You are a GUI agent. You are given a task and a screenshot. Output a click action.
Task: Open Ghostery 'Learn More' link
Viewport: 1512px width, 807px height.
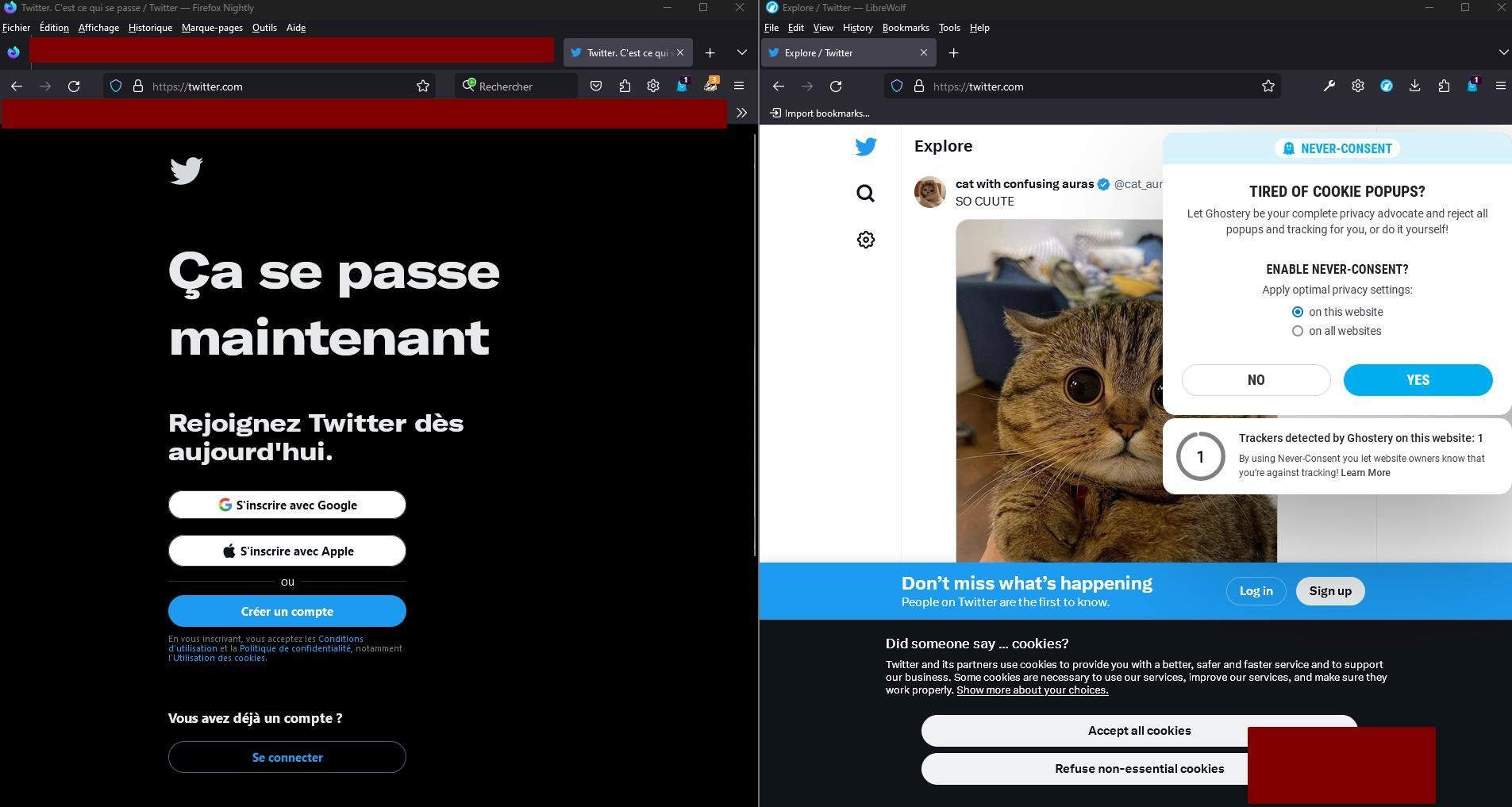tap(1365, 473)
